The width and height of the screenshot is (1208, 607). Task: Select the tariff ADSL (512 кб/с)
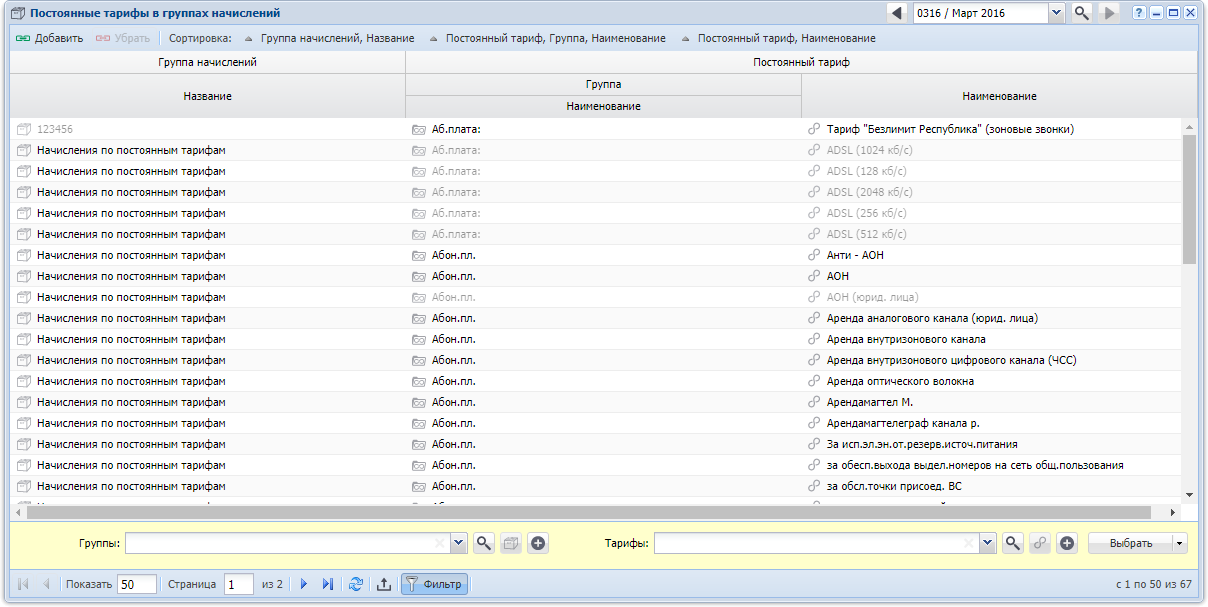(867, 234)
